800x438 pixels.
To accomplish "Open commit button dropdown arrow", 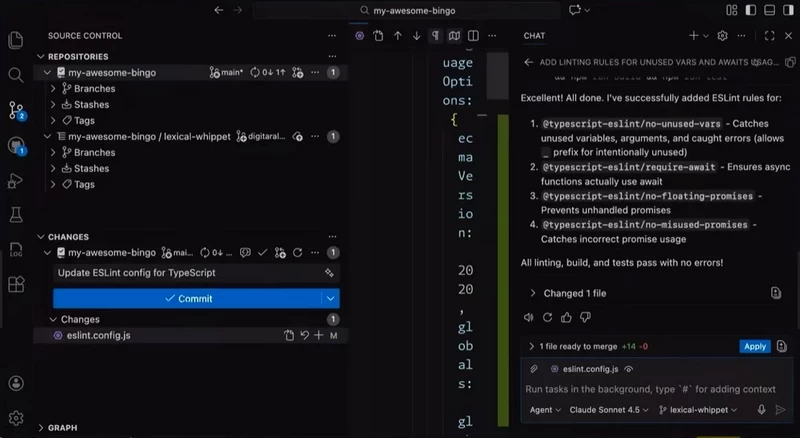I will coord(331,299).
